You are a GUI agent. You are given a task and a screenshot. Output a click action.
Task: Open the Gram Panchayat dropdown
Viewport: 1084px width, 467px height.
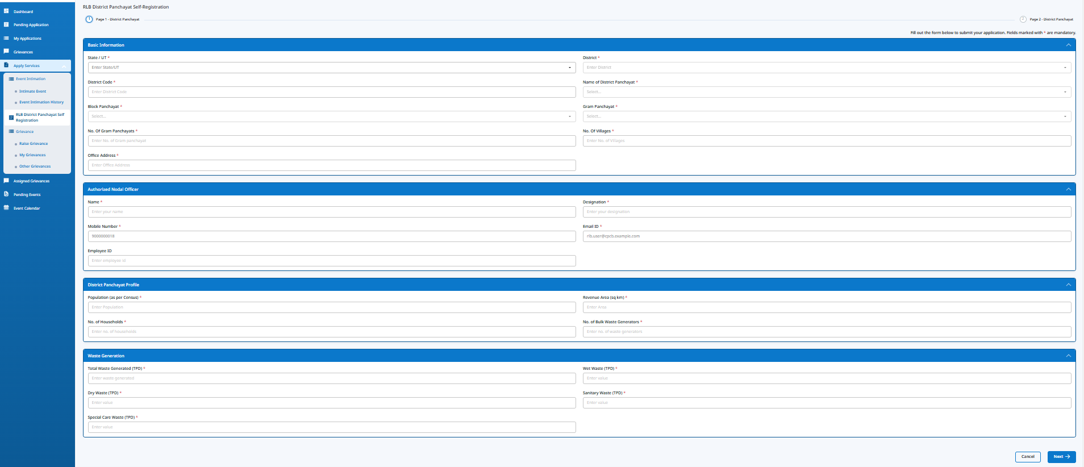pyautogui.click(x=827, y=116)
